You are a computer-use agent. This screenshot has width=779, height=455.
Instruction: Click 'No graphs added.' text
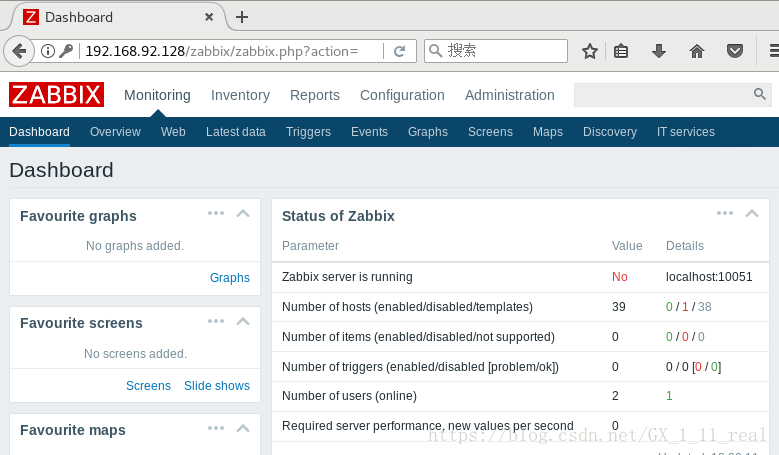pyautogui.click(x=135, y=246)
